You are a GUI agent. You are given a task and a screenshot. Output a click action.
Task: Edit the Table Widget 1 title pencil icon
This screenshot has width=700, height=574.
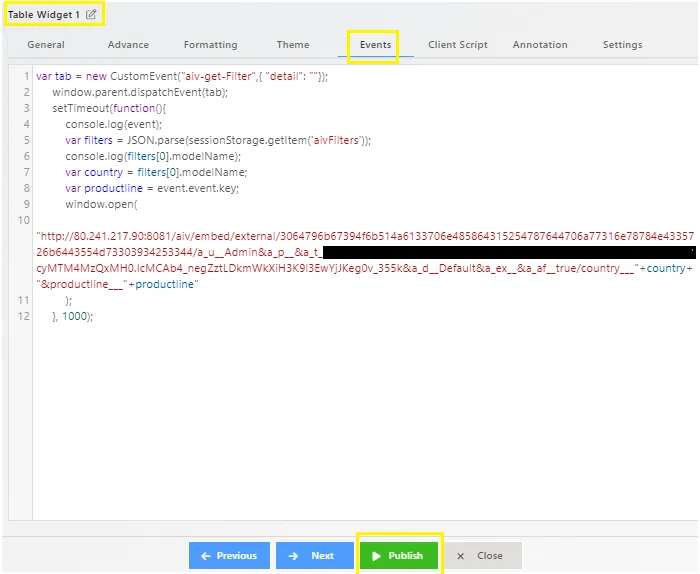(x=91, y=14)
